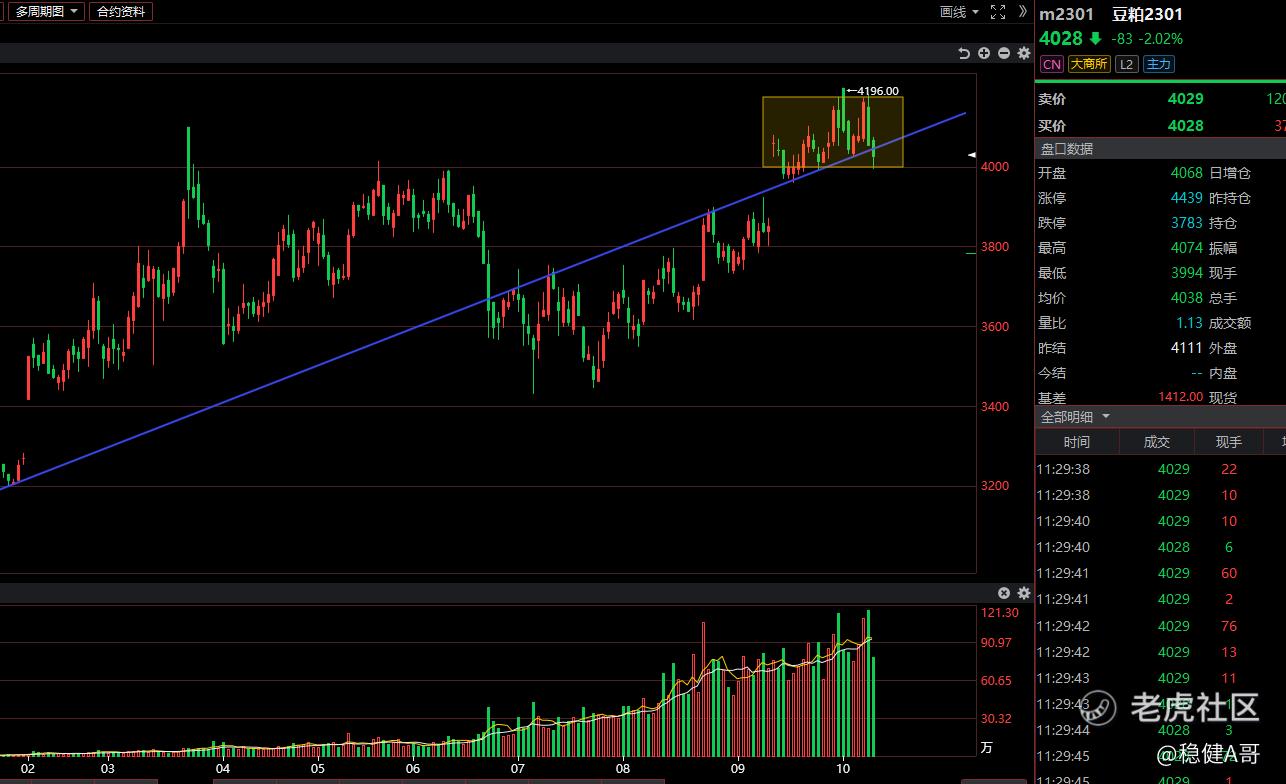Click the green down arrow beside price 4028
1286x784 pixels.
tap(1096, 39)
